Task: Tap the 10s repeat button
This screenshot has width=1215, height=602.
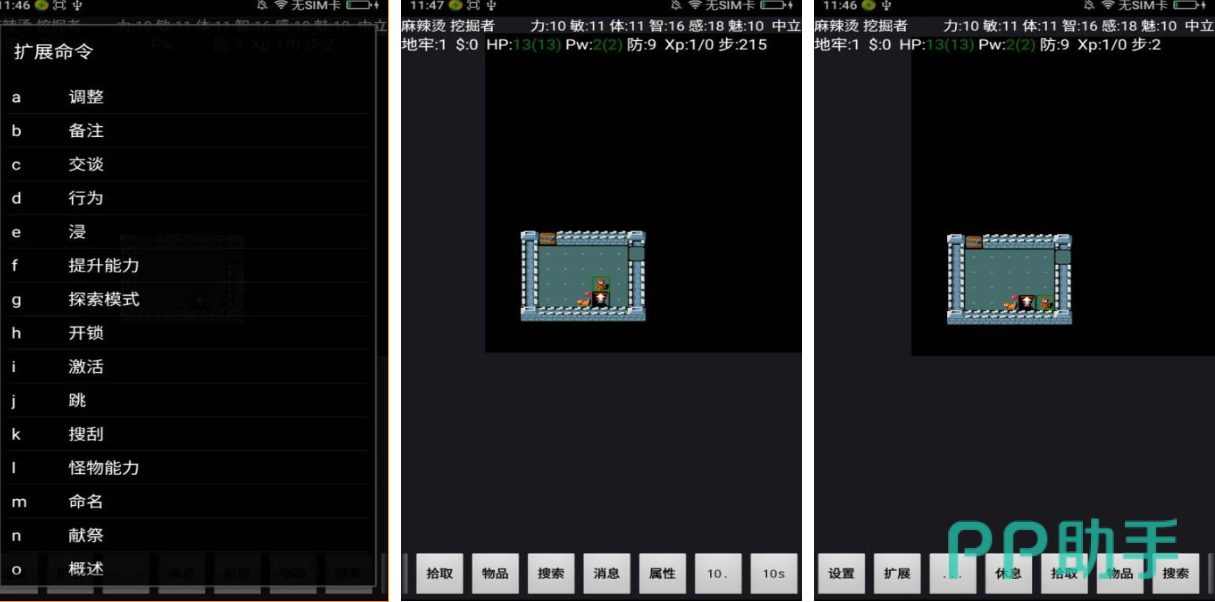Action: coord(773,573)
